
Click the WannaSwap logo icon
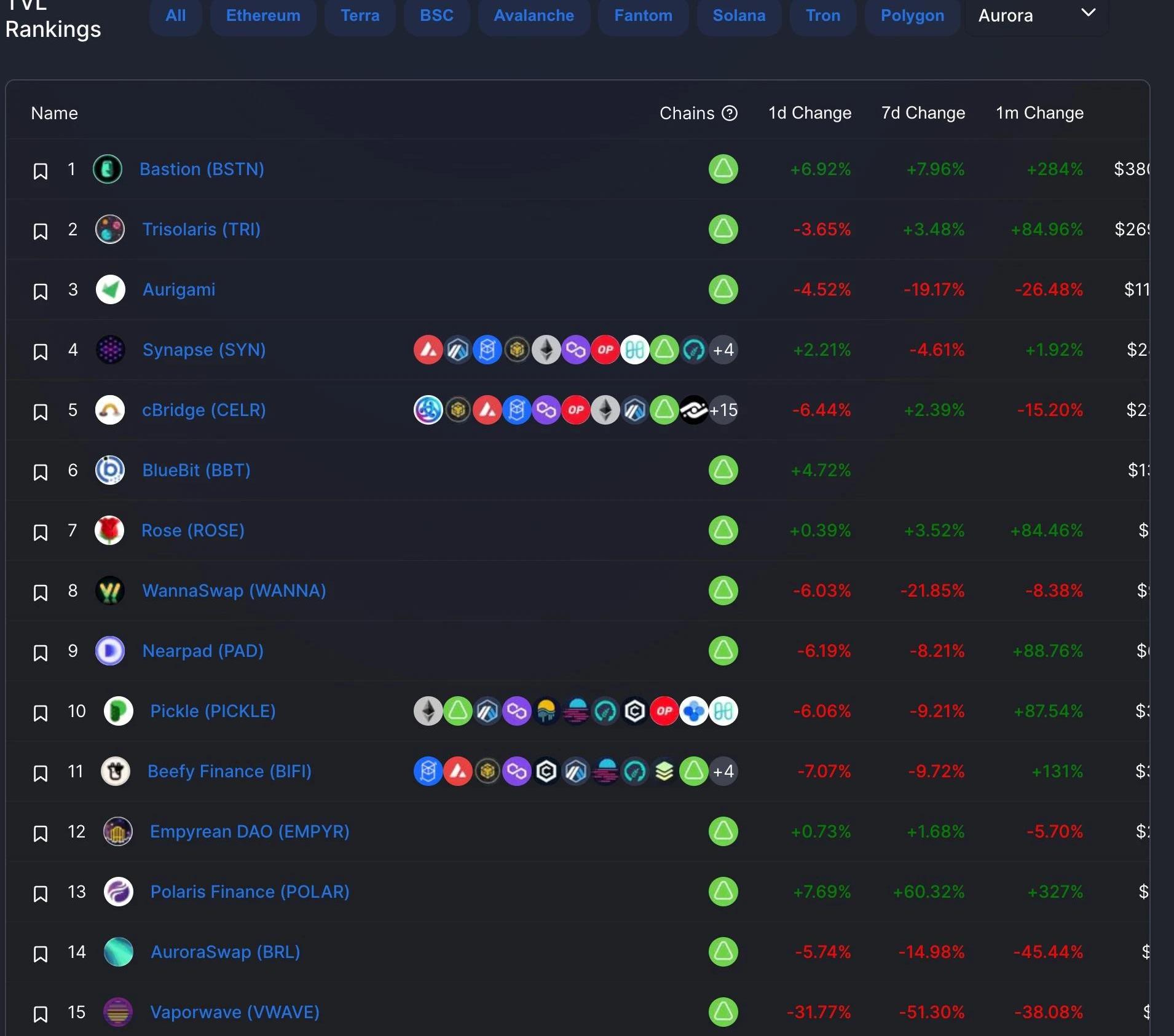[x=110, y=591]
